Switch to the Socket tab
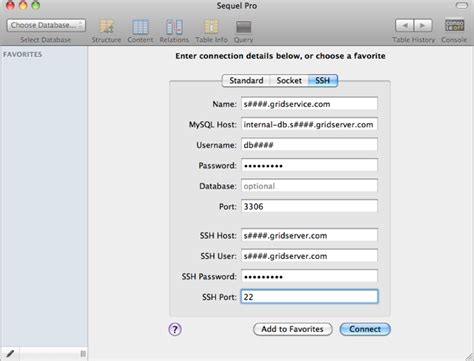This screenshot has width=474, height=361. coord(289,81)
